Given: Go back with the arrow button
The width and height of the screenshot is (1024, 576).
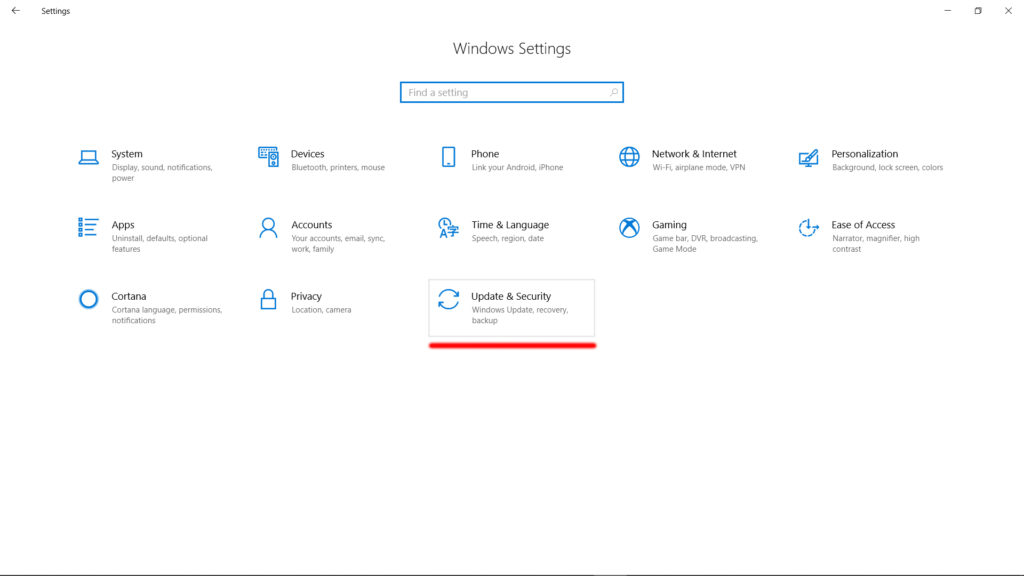Looking at the screenshot, I should coord(16,10).
